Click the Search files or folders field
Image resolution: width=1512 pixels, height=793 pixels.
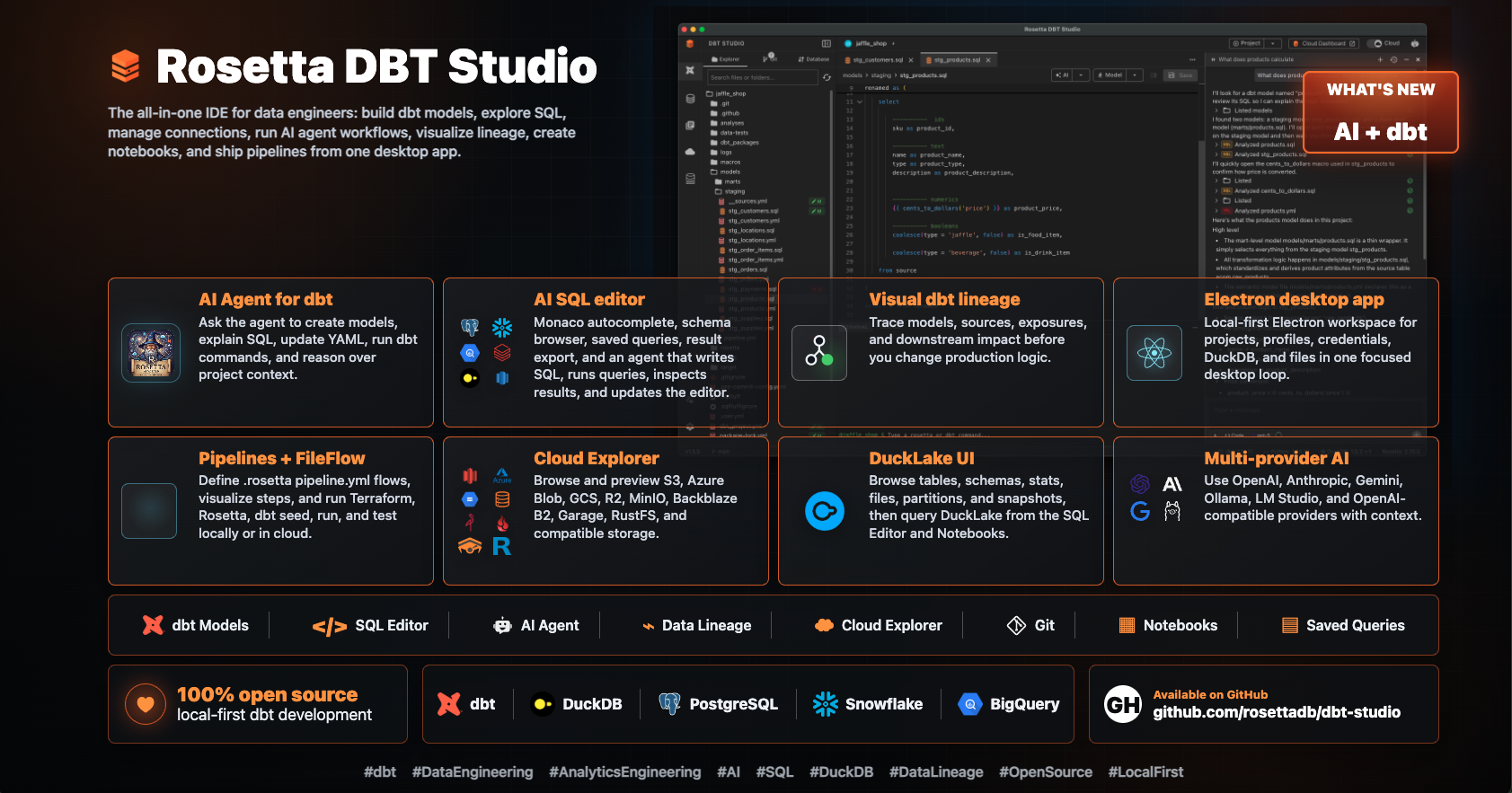pos(763,77)
